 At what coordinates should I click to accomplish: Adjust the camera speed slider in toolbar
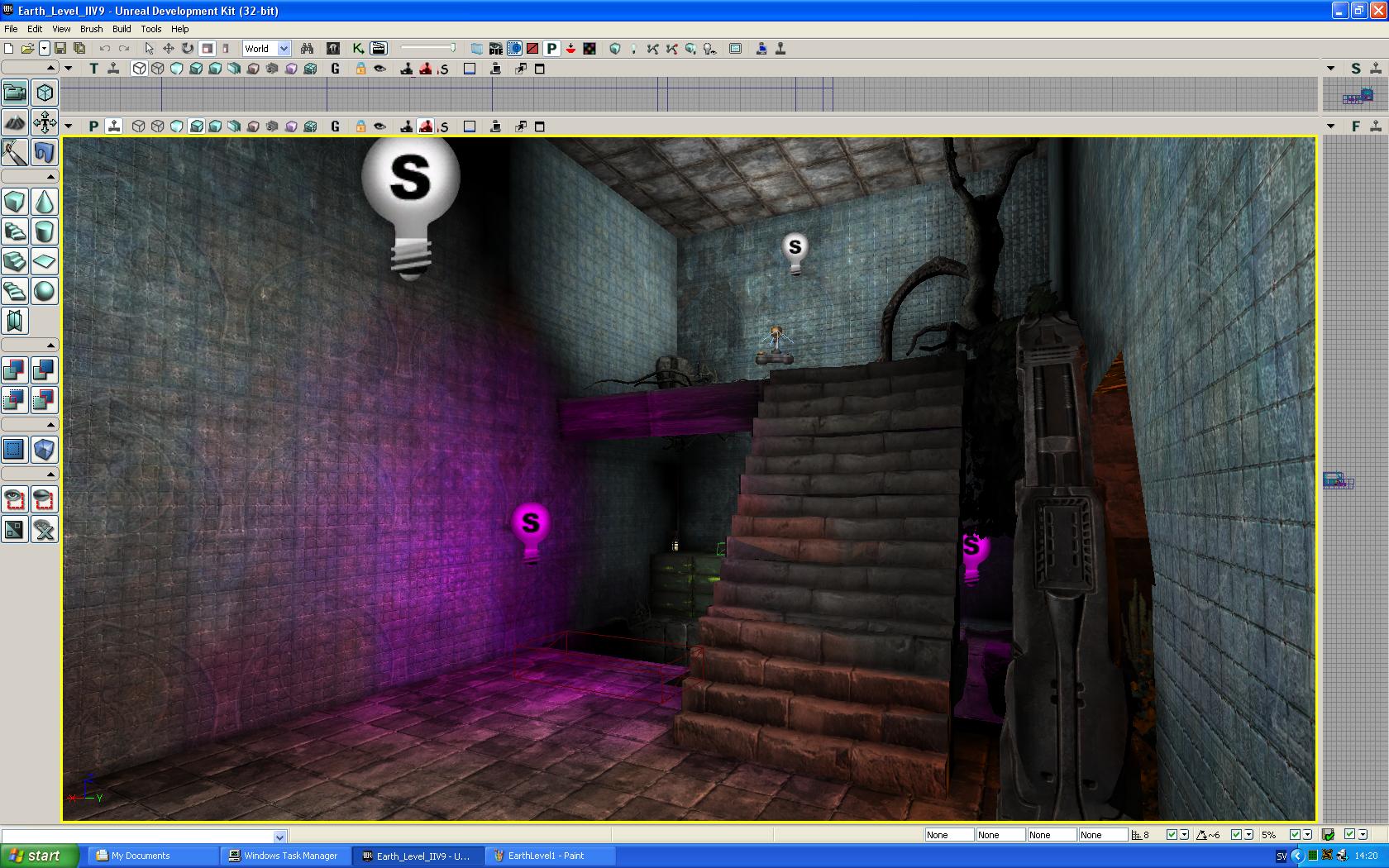tap(428, 48)
